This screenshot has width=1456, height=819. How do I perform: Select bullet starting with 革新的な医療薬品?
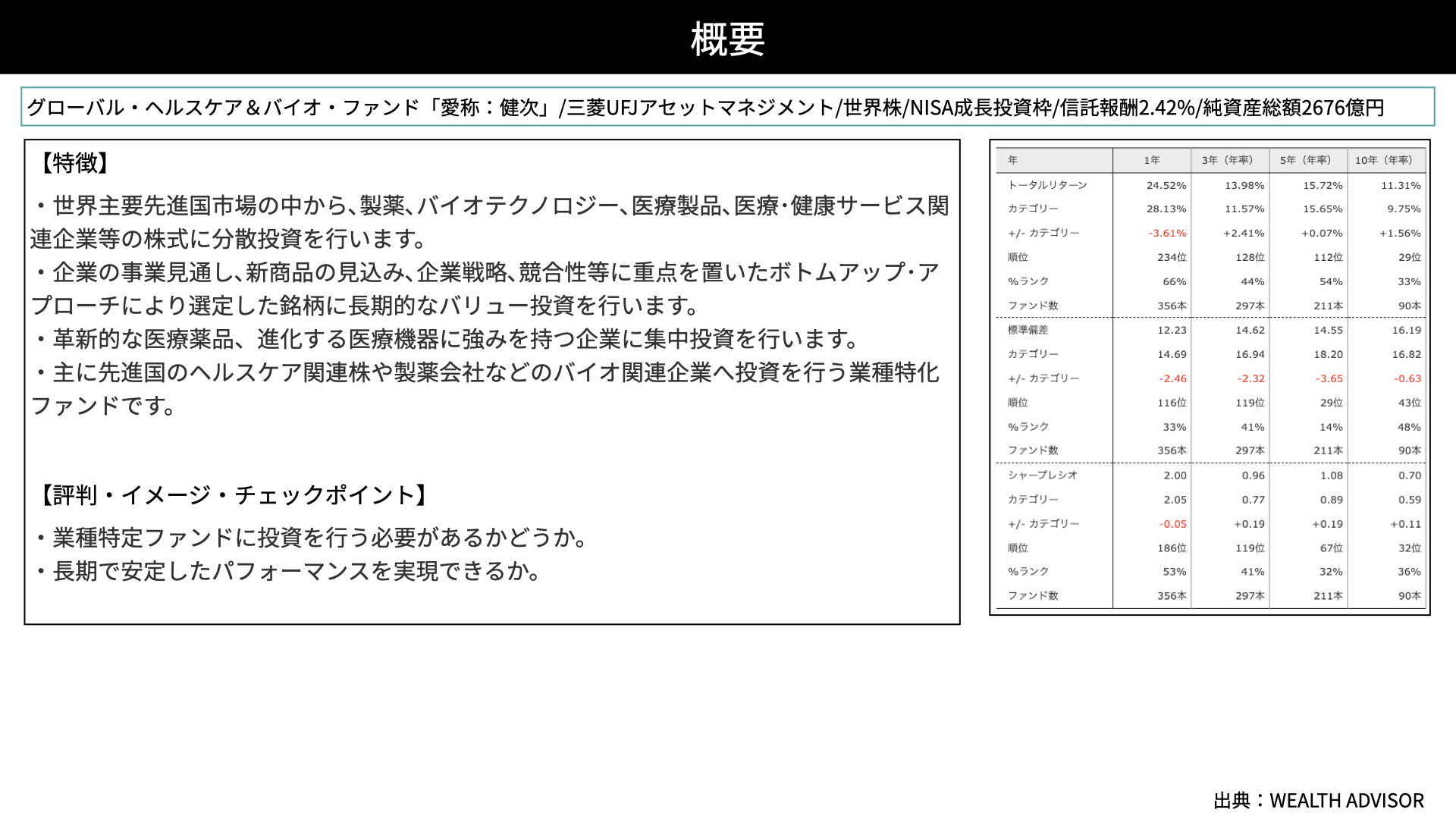(447, 339)
